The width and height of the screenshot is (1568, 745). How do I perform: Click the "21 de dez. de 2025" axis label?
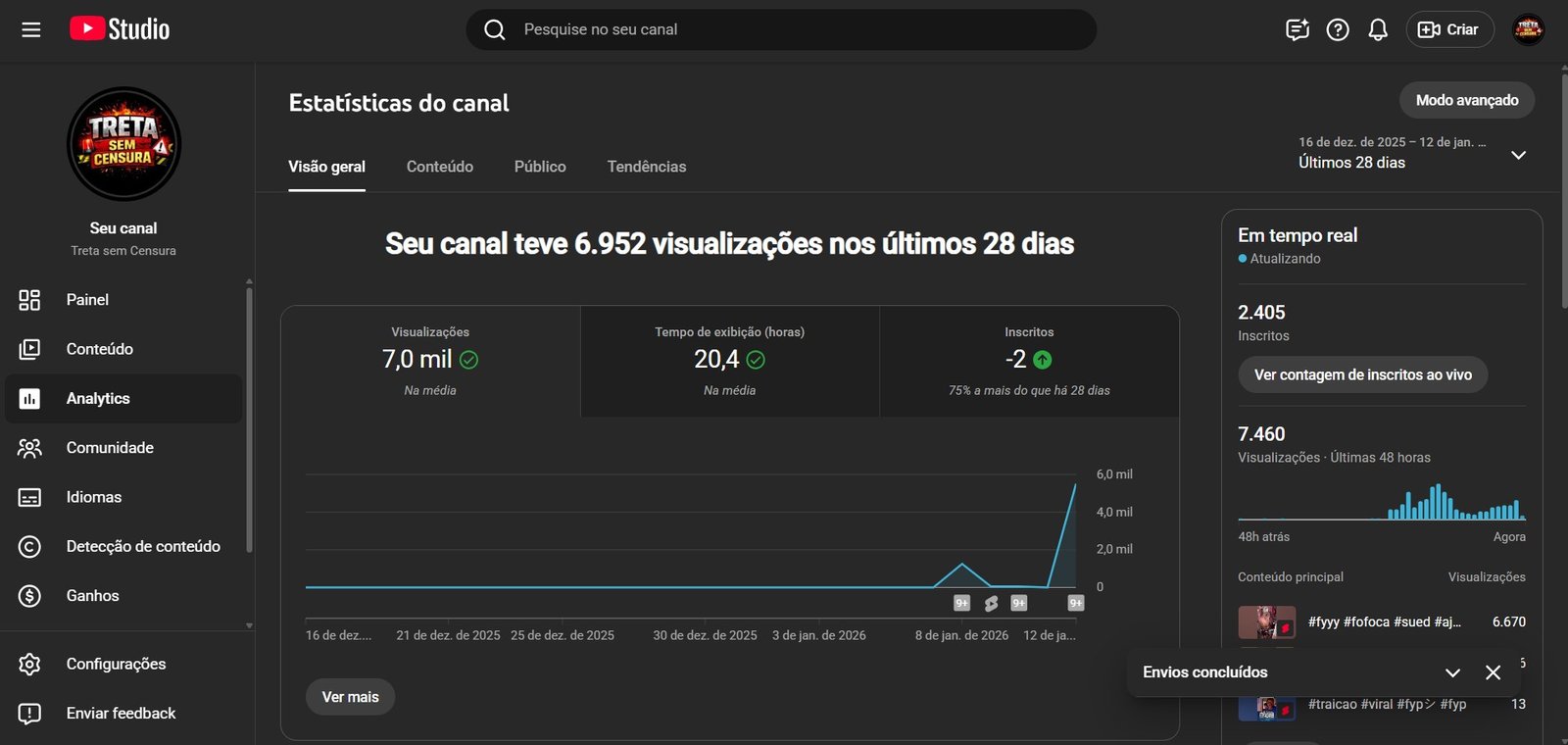[x=448, y=635]
